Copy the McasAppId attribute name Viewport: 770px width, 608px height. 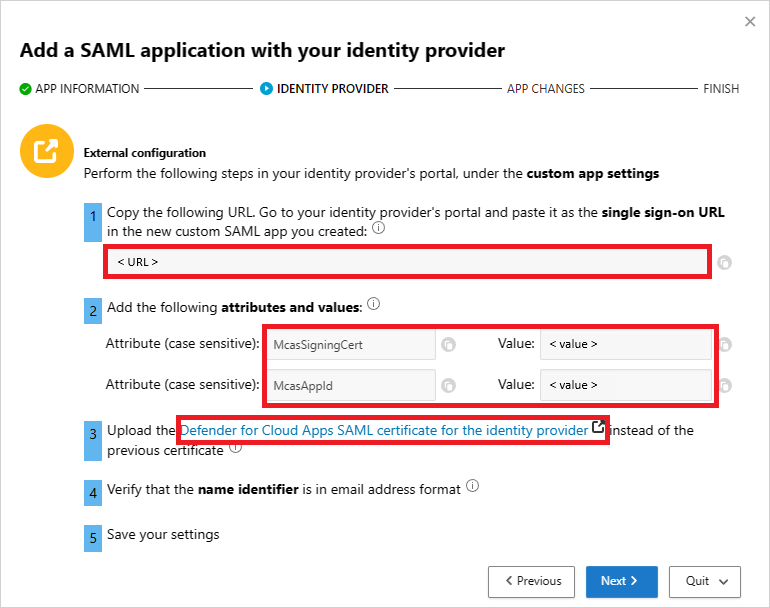(x=449, y=385)
